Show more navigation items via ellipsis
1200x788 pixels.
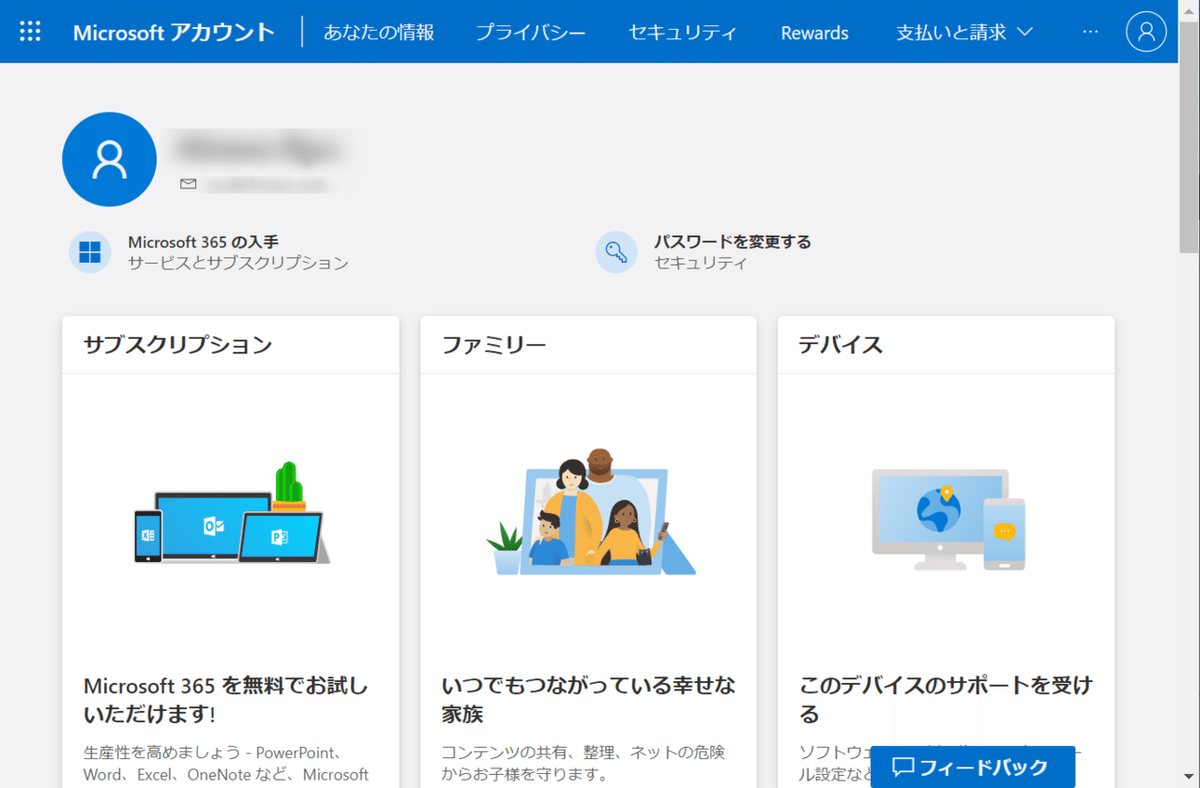(1090, 32)
